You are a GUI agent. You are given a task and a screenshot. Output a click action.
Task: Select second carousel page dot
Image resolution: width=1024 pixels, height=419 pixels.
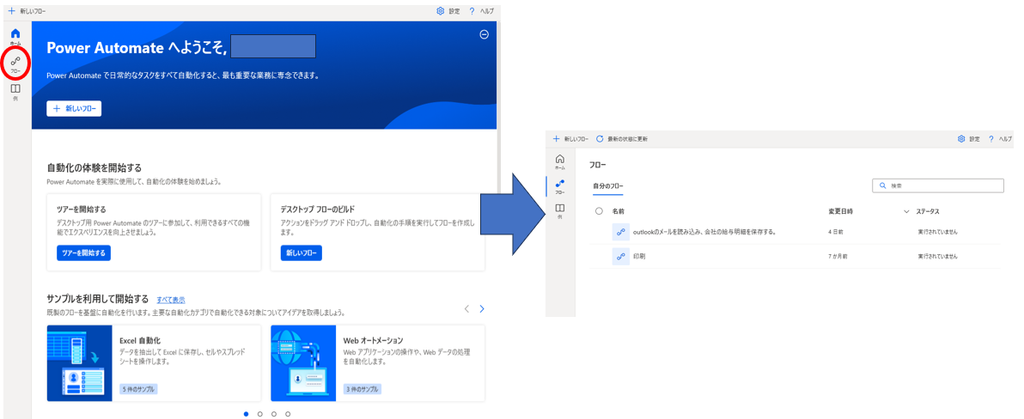tap(260, 413)
